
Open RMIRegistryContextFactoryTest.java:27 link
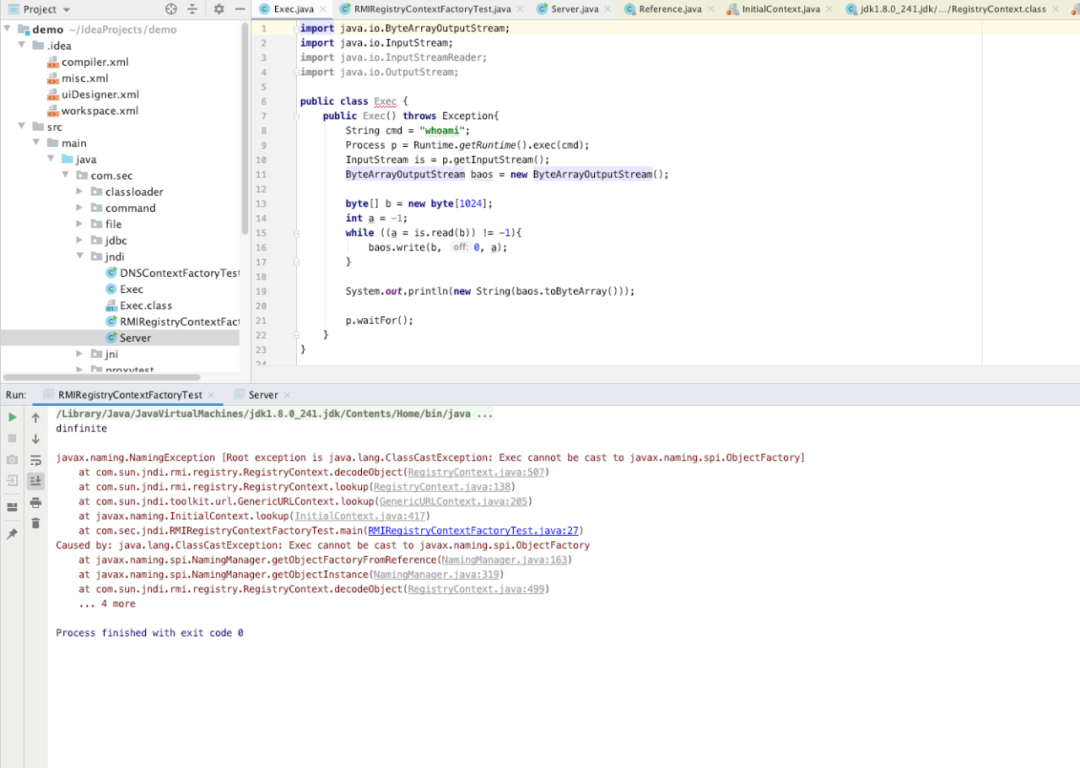coord(473,530)
